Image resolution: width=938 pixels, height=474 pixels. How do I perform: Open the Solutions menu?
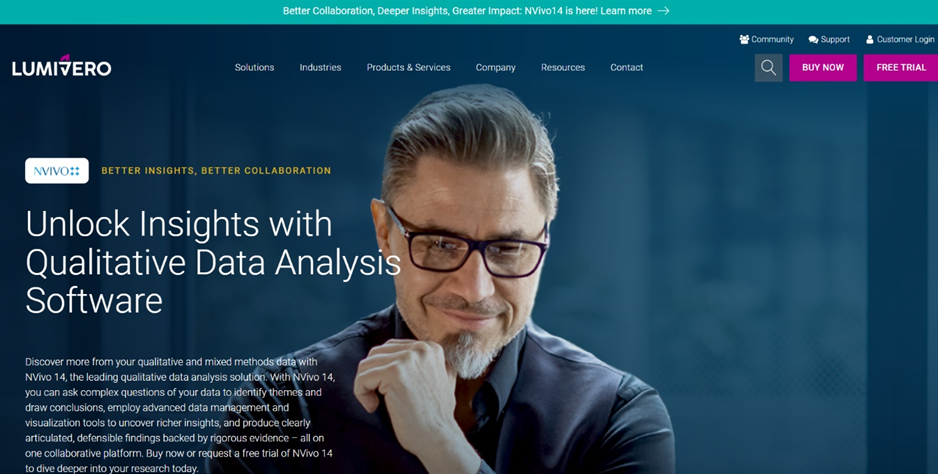click(254, 68)
